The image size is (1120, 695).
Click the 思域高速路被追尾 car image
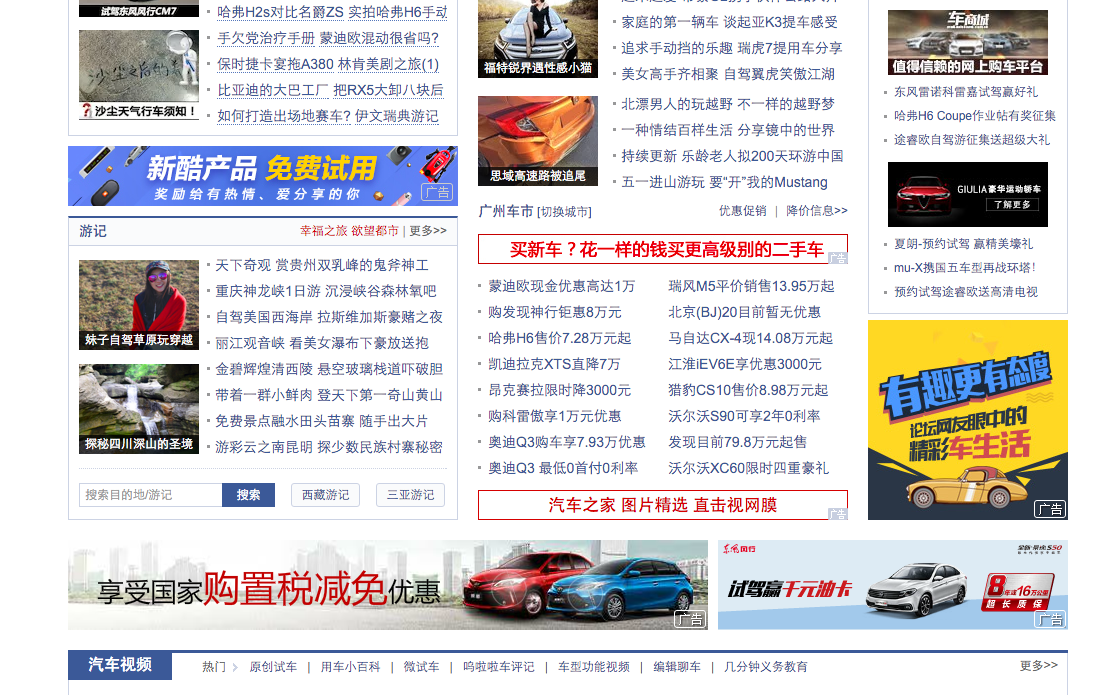(538, 141)
